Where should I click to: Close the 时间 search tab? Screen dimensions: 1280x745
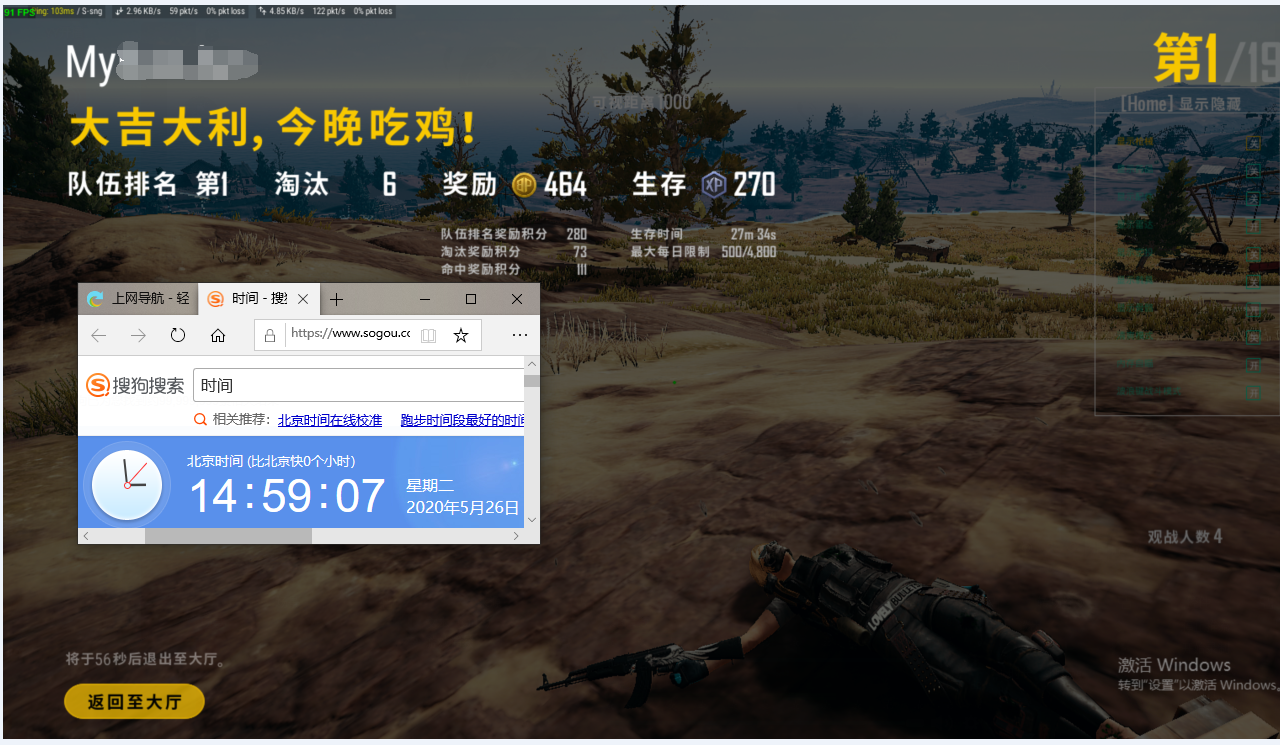pos(303,299)
